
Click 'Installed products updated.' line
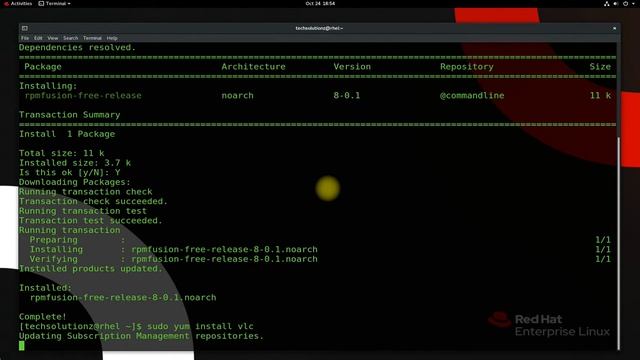[x=91, y=269]
